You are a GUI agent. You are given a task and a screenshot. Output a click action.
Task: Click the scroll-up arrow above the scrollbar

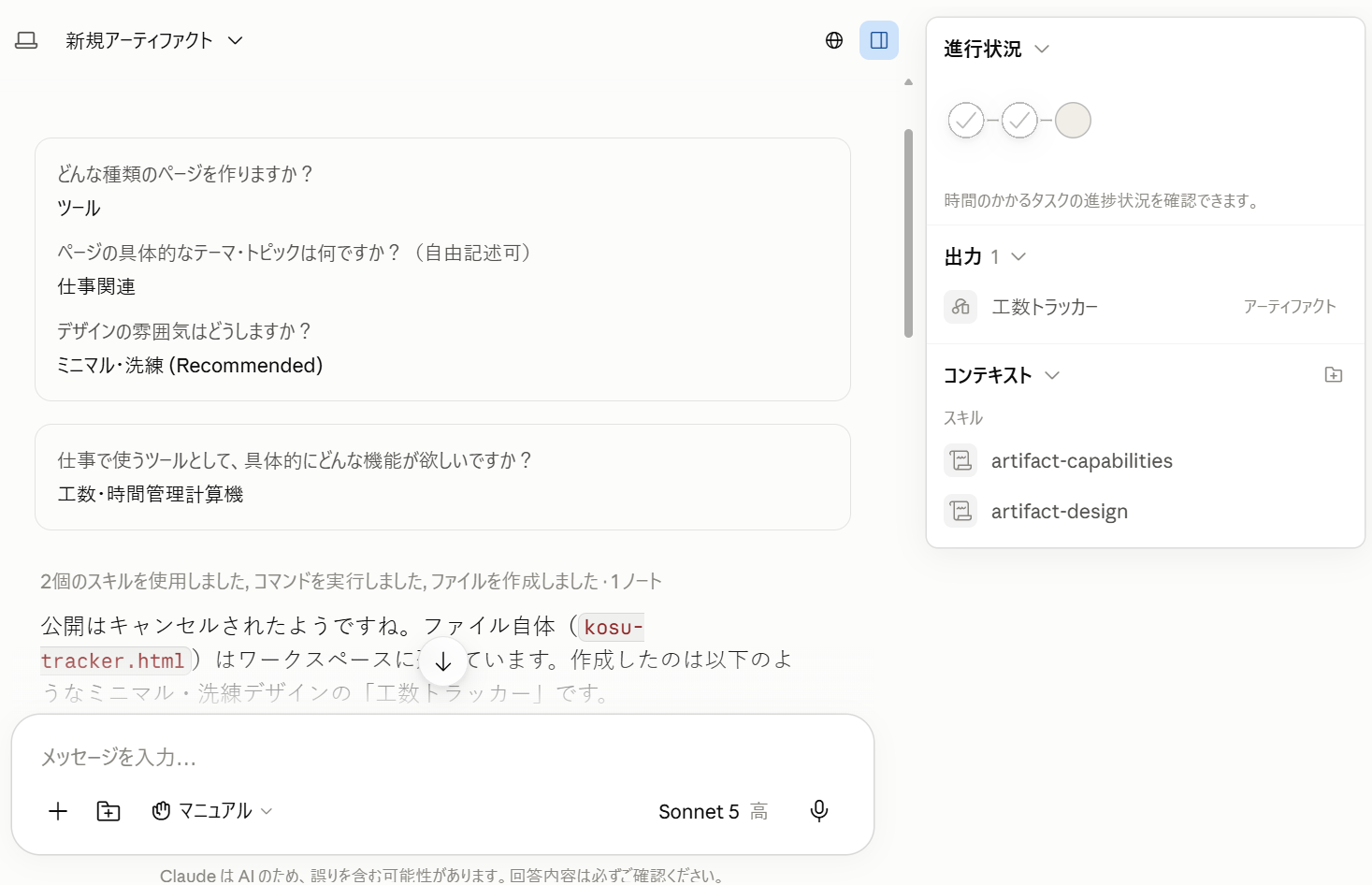pyautogui.click(x=908, y=82)
